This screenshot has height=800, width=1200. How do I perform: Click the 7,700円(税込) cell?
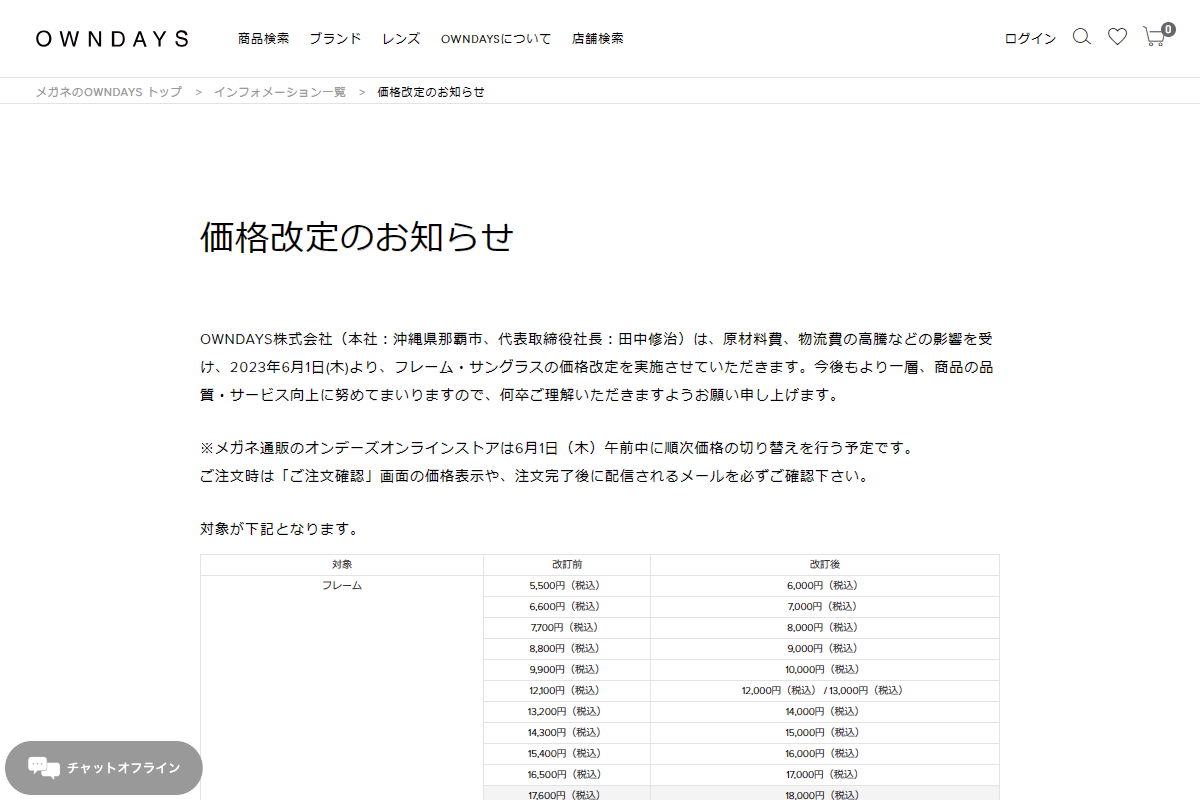tap(567, 627)
